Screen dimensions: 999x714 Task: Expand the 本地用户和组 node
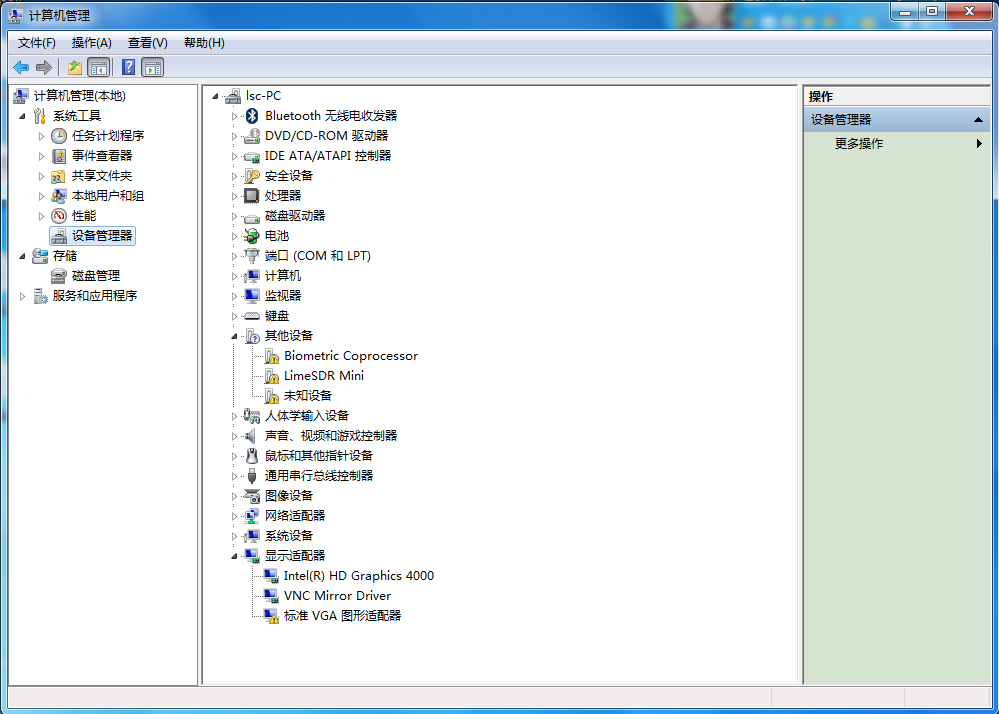click(41, 197)
